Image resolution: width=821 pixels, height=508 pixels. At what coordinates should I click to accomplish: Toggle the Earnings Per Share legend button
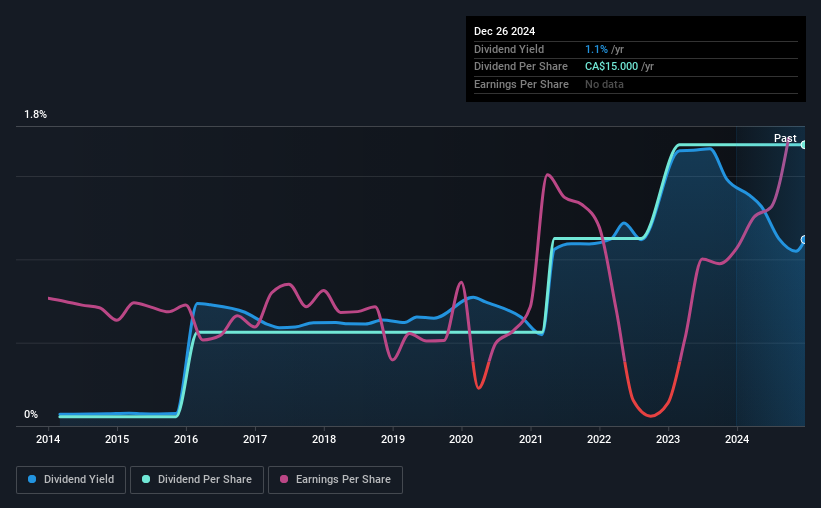(x=335, y=480)
